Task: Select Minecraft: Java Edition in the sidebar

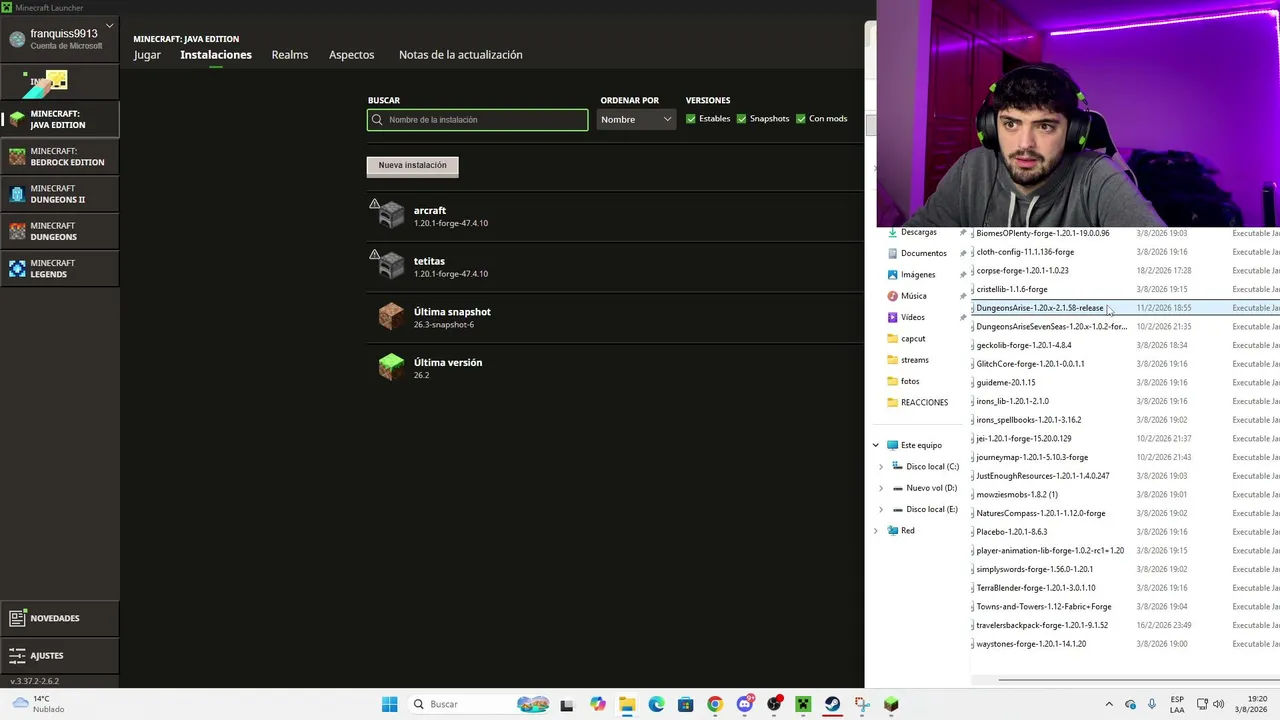Action: pyautogui.click(x=59, y=119)
